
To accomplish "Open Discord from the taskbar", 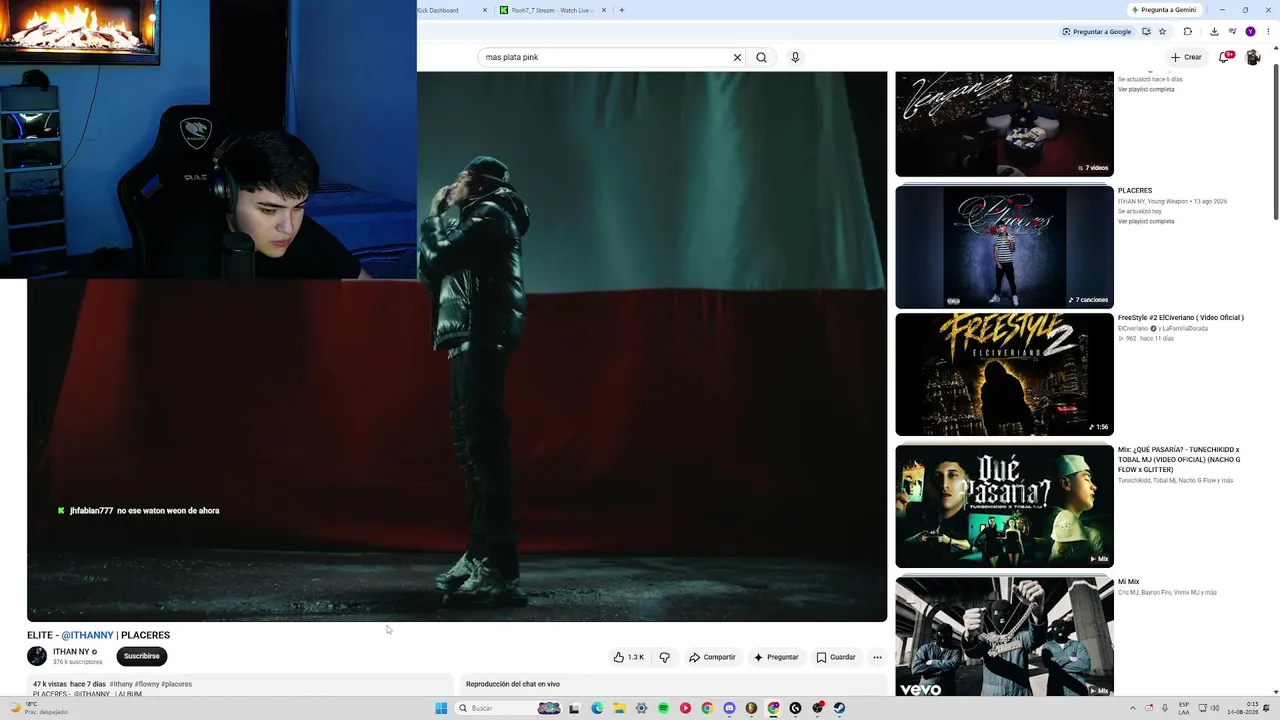I will pyautogui.click(x=729, y=708).
